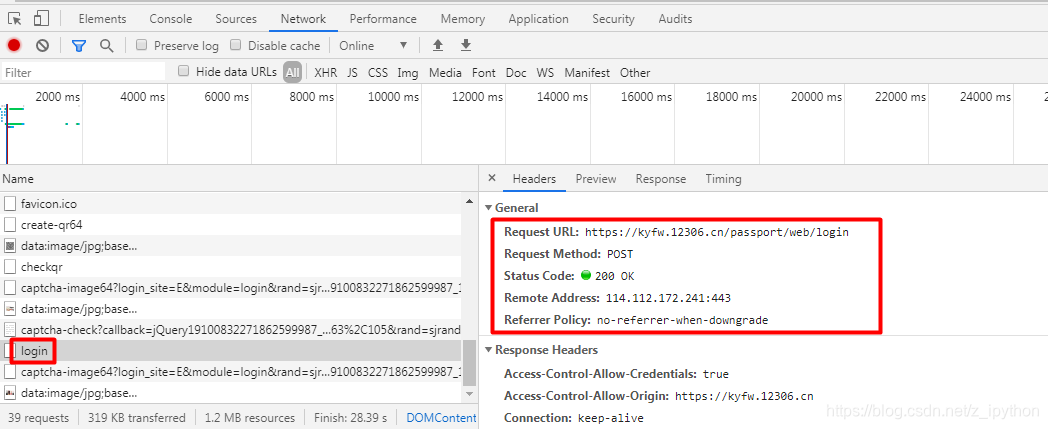Filter requests by XHR

325,72
